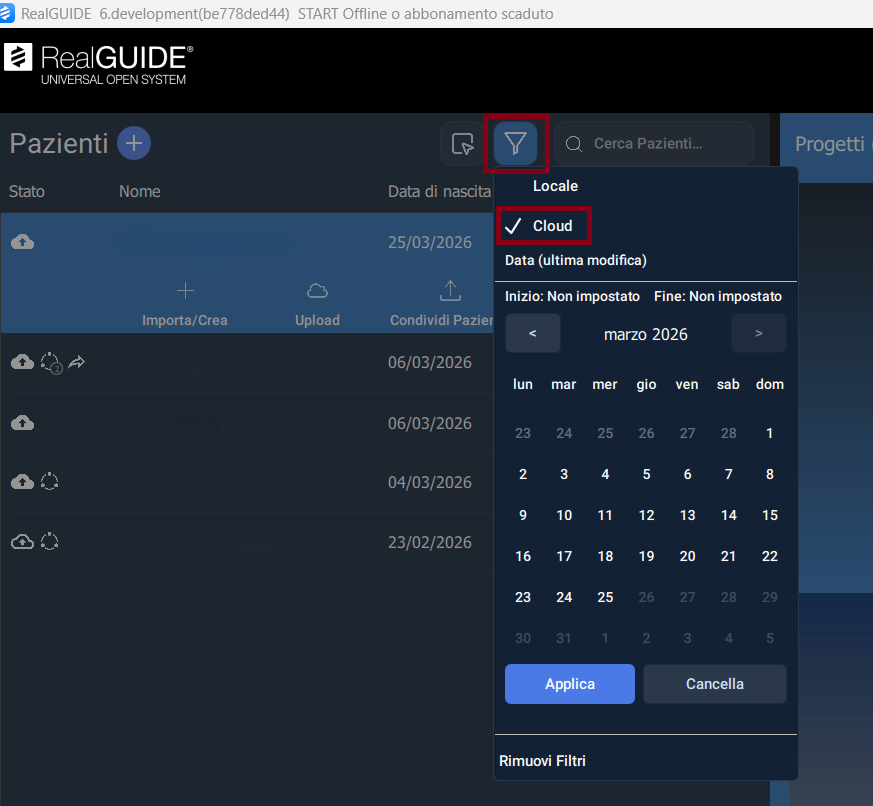This screenshot has height=806, width=873.
Task: Click the add new patient plus icon
Action: pos(134,143)
